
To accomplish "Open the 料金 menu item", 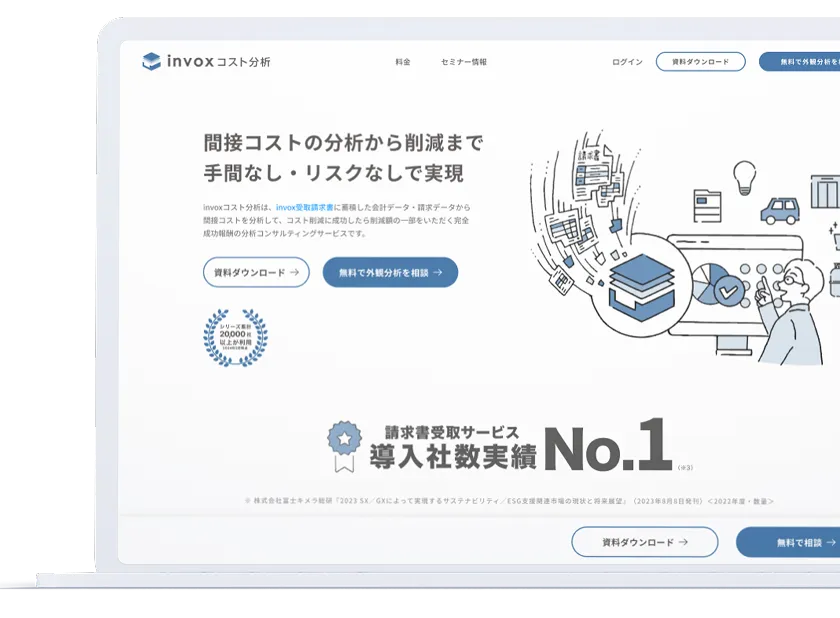I will [x=403, y=62].
